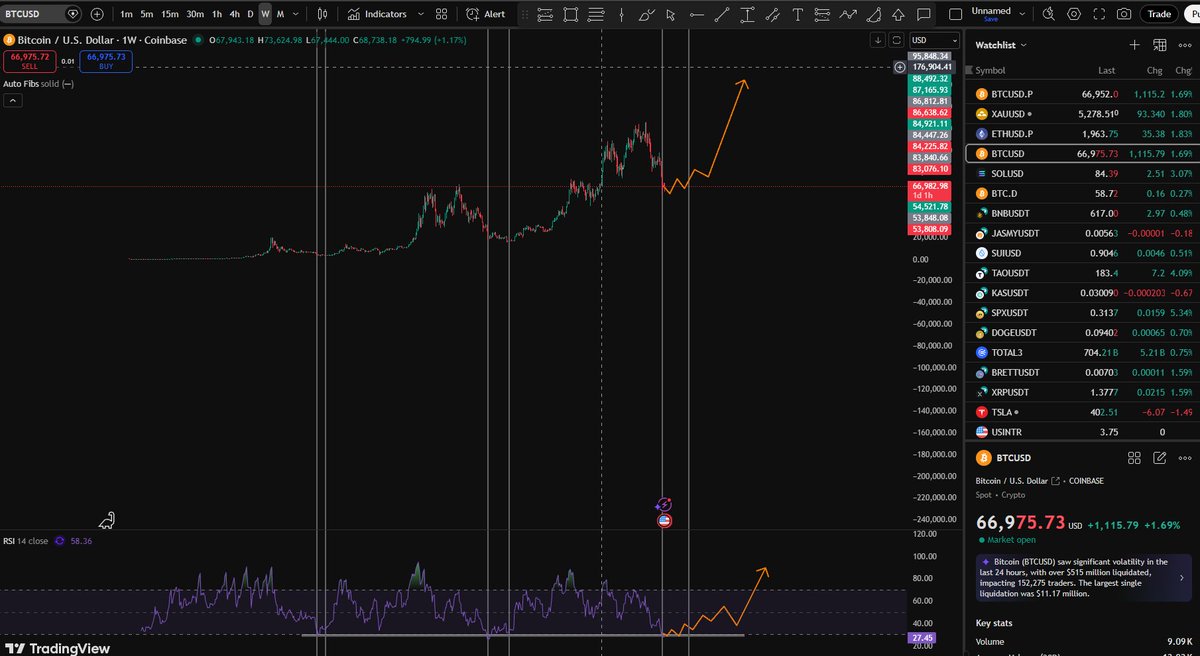Click plus icon on price scale crosshair

900,67
